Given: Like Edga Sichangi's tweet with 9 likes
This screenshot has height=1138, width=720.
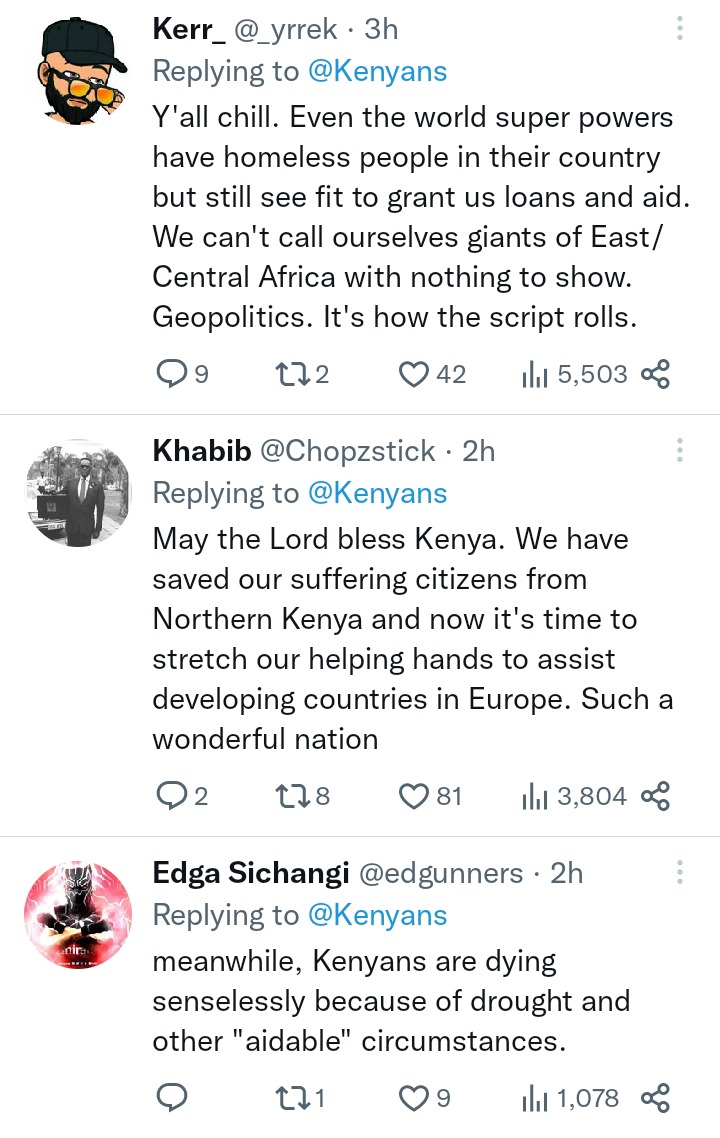Looking at the screenshot, I should click(413, 1099).
